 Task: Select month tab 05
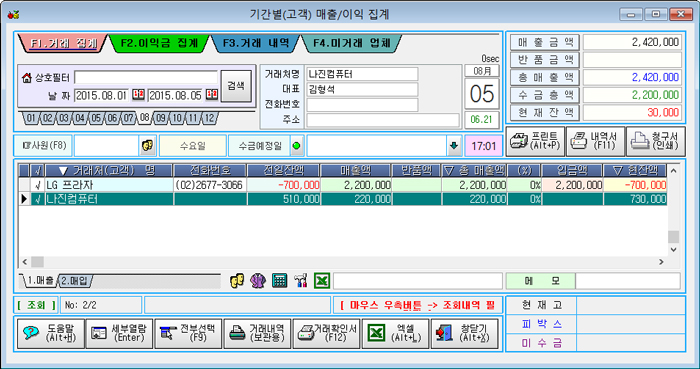point(96,118)
